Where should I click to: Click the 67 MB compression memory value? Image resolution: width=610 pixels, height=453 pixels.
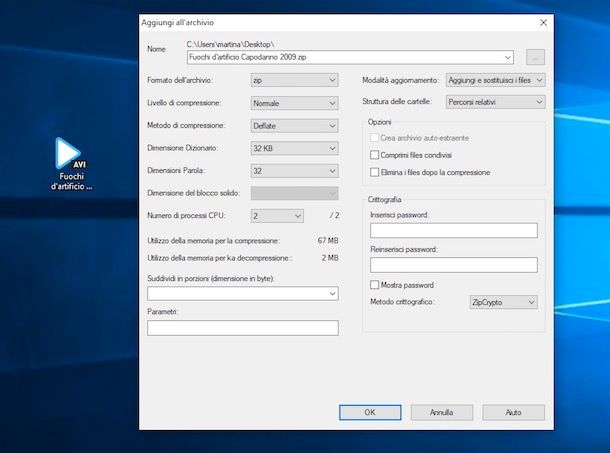[x=328, y=241]
